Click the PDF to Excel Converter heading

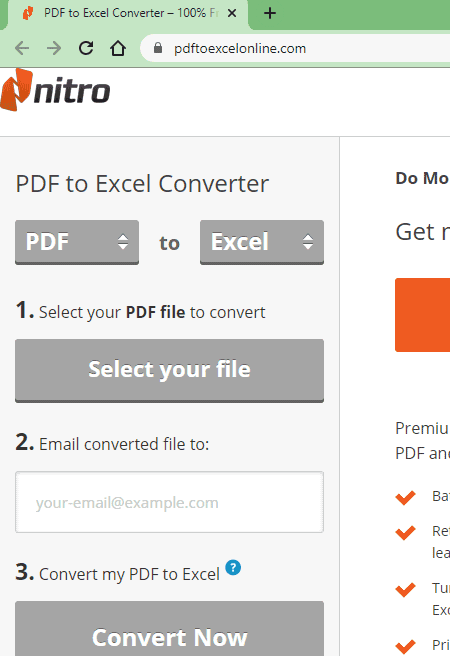coord(142,184)
